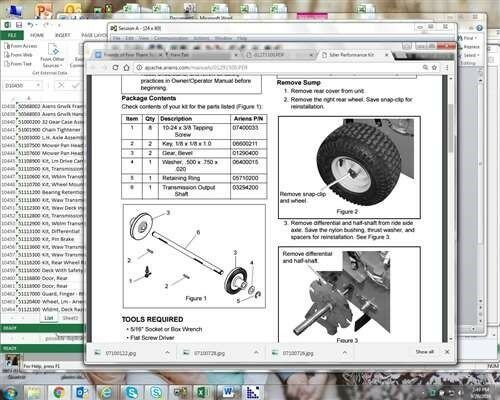Open the Excel application icon menu

point(8,25)
